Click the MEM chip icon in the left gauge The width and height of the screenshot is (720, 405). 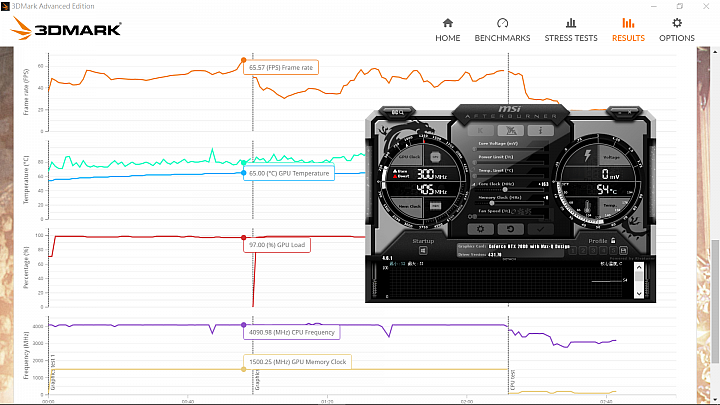pos(435,206)
